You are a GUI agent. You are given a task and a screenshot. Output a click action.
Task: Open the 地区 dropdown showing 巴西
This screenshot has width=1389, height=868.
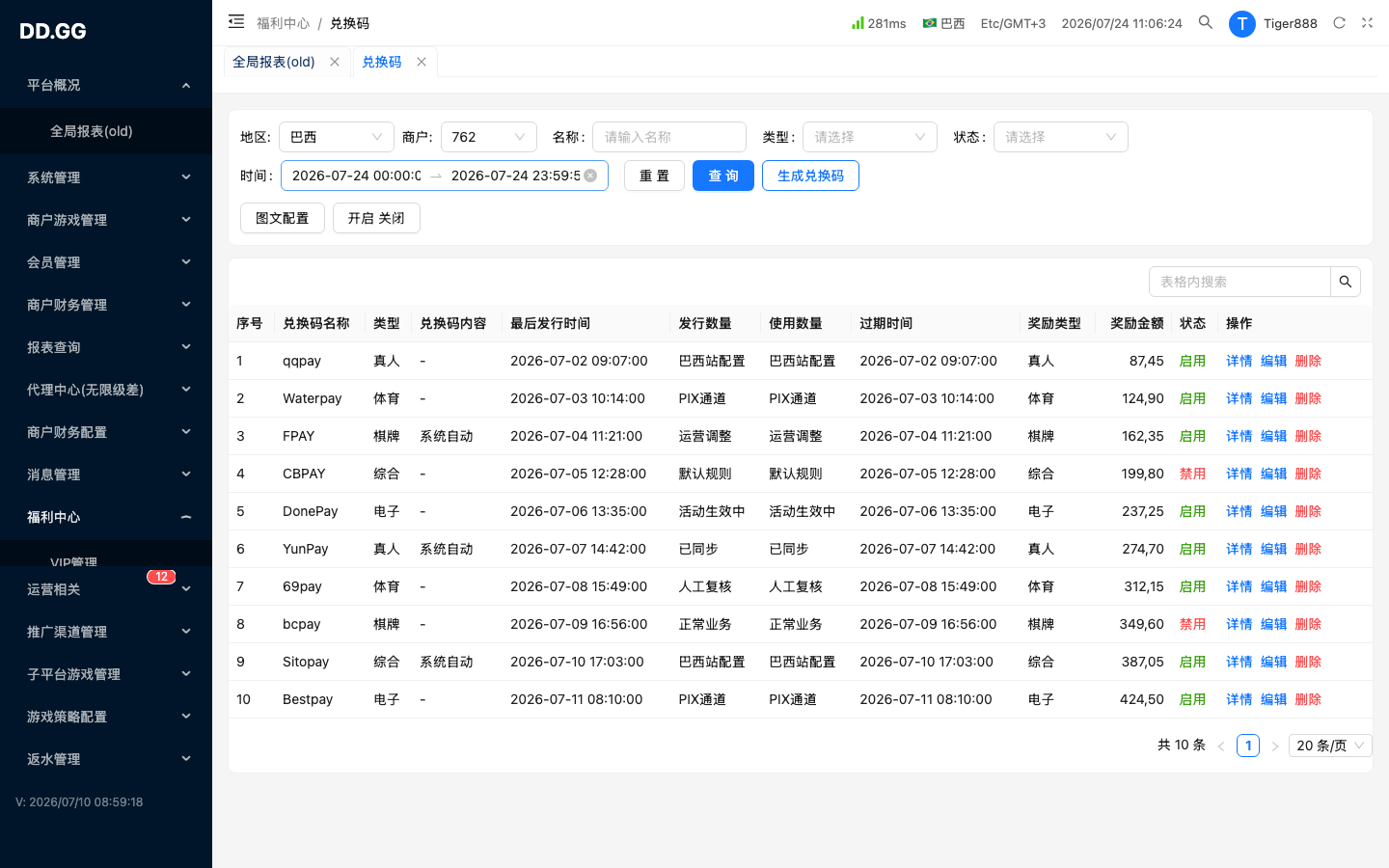[x=337, y=137]
